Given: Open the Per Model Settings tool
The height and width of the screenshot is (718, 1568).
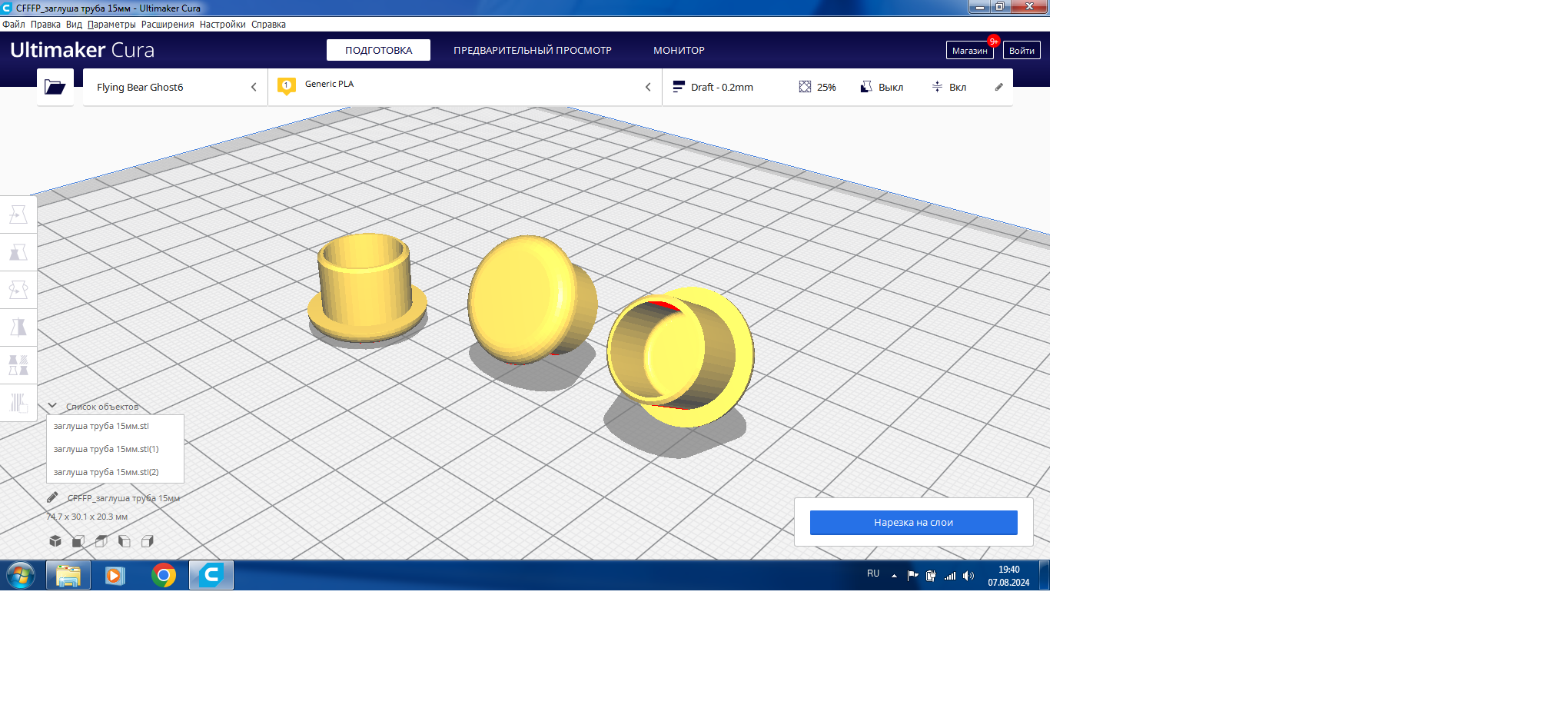Looking at the screenshot, I should click(18, 365).
